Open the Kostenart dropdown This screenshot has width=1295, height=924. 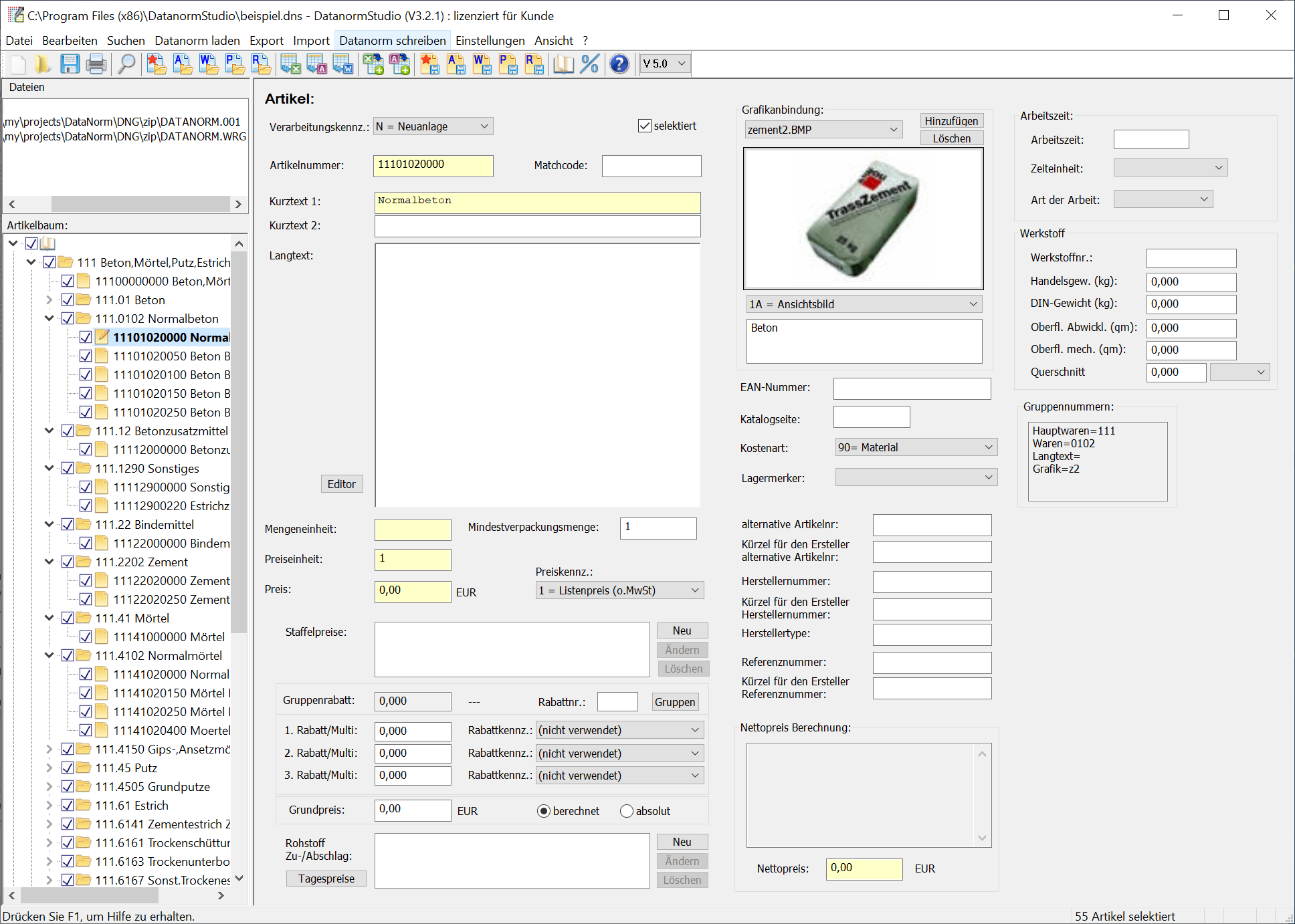989,447
